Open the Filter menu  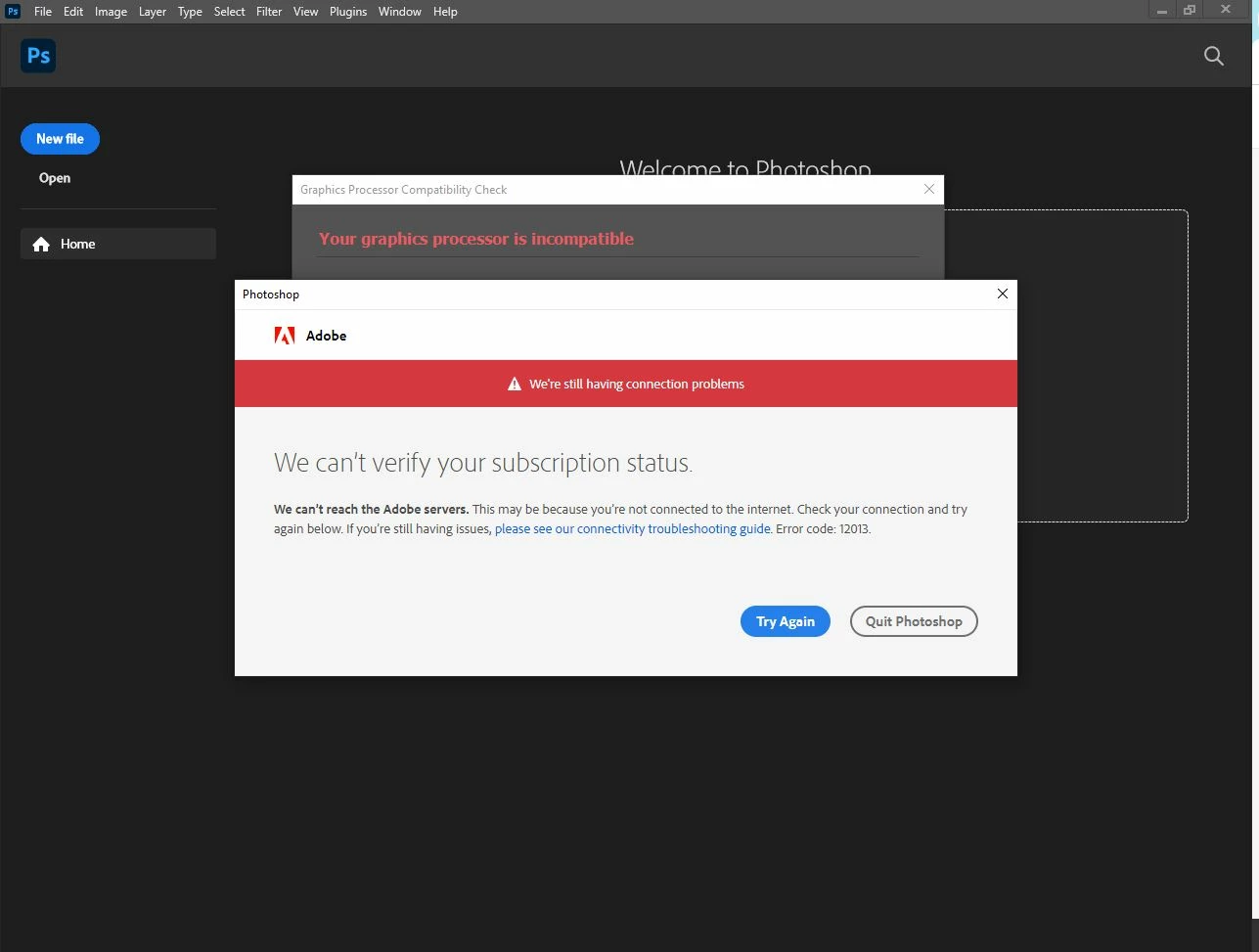(269, 12)
